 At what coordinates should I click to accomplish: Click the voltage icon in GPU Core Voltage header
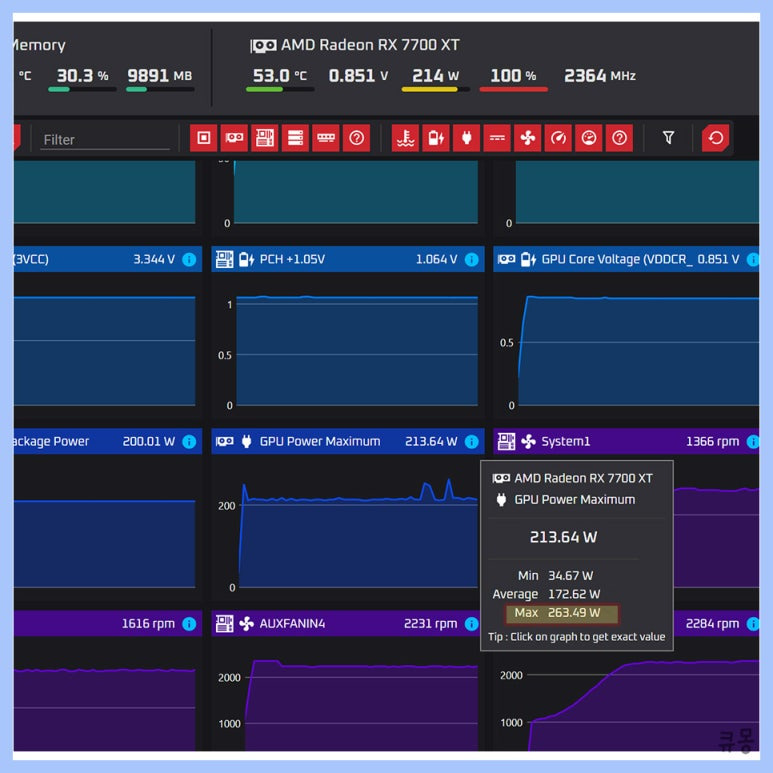point(528,259)
